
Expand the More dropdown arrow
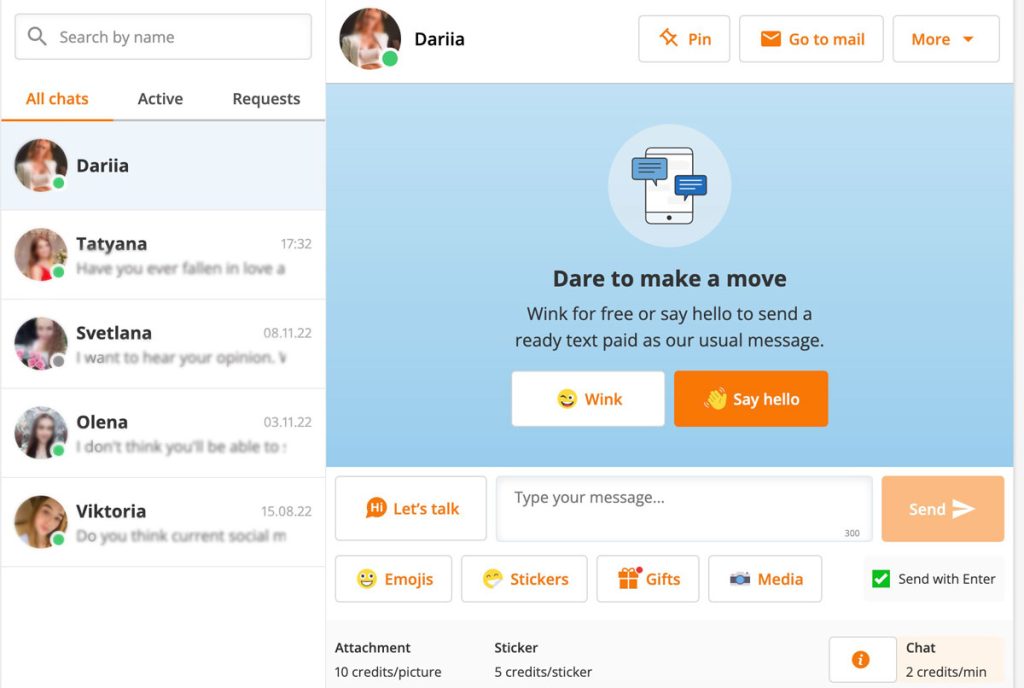coord(968,39)
